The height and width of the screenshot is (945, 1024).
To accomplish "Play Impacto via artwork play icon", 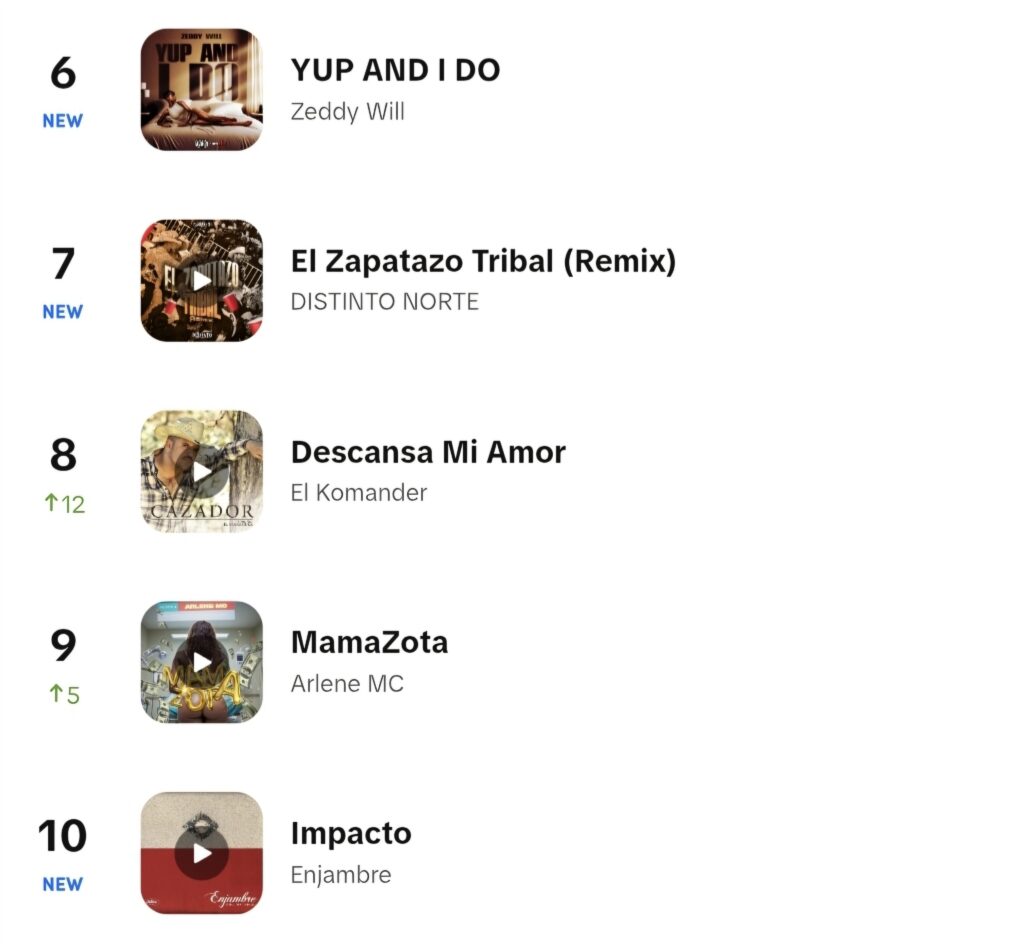I will pos(202,854).
